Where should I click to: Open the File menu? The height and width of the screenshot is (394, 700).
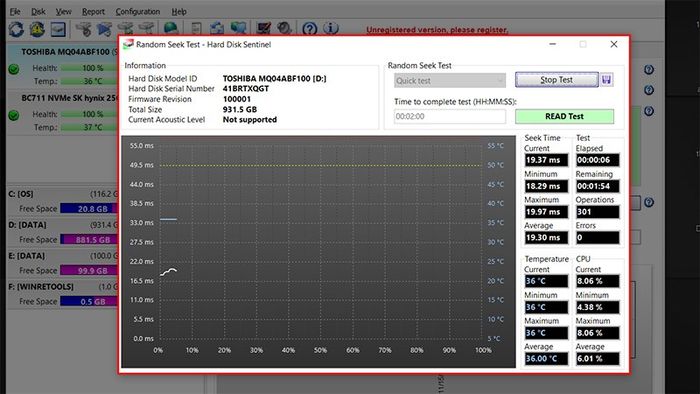15,12
